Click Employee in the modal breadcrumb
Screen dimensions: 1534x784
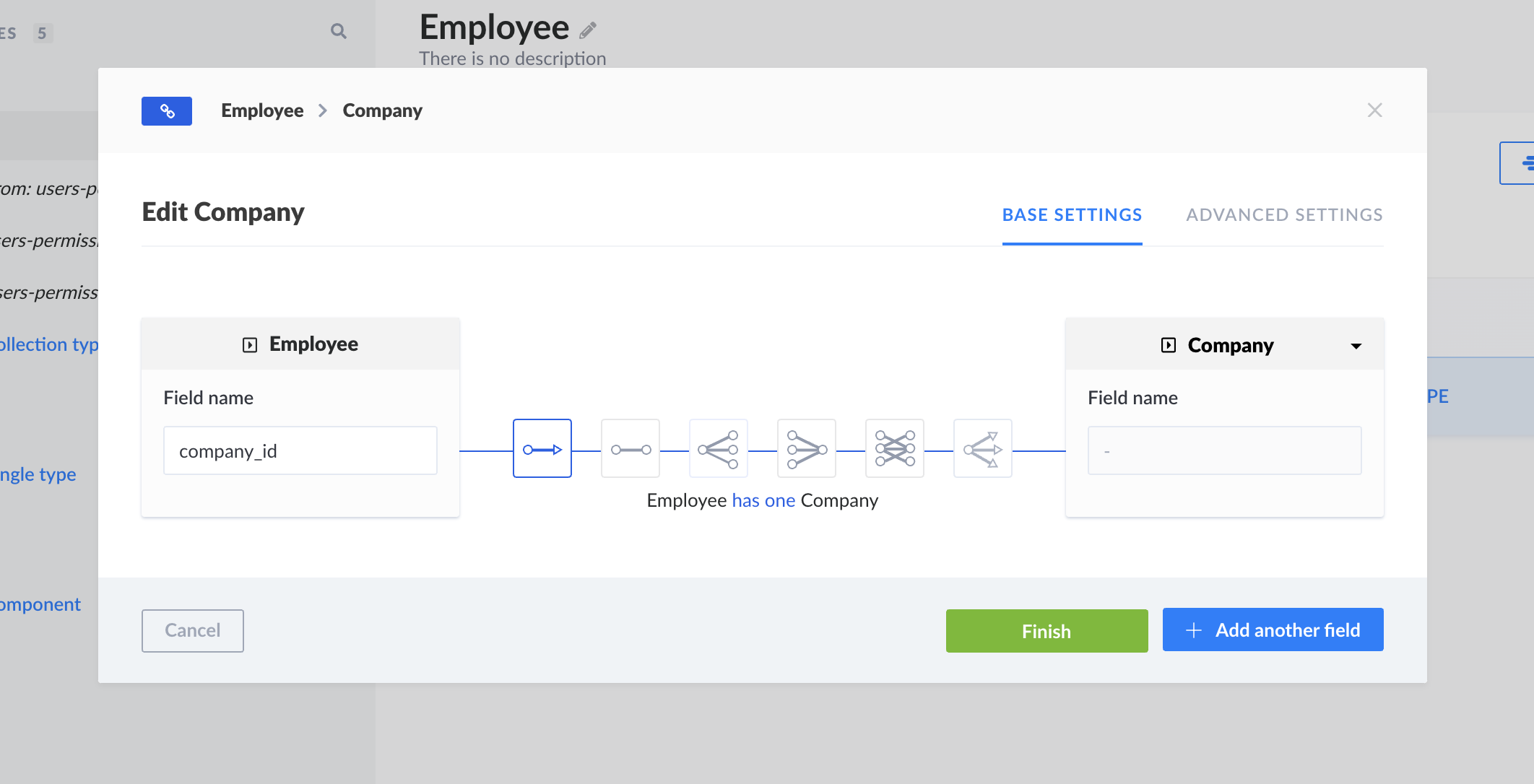pos(262,111)
